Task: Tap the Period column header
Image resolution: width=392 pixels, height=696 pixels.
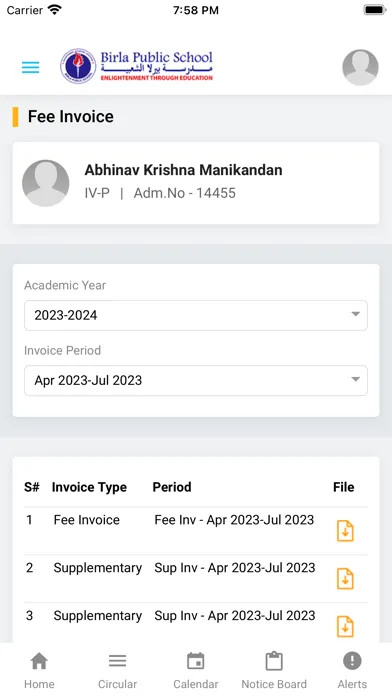Action: [x=172, y=487]
